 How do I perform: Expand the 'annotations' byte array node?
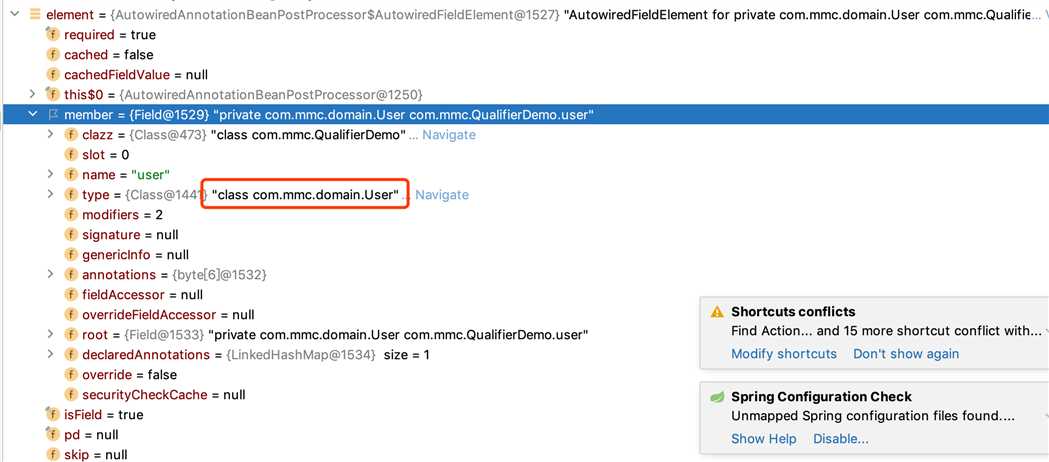50,274
